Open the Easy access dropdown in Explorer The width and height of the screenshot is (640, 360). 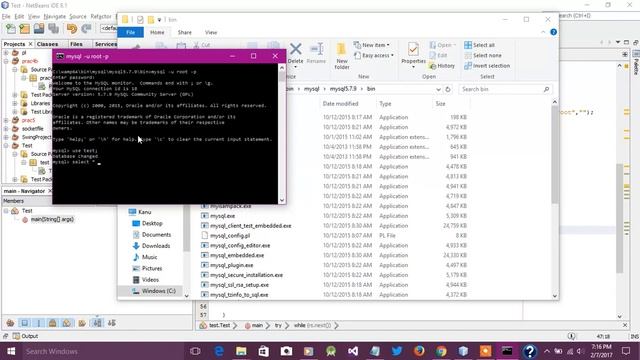pyautogui.click(x=374, y=55)
